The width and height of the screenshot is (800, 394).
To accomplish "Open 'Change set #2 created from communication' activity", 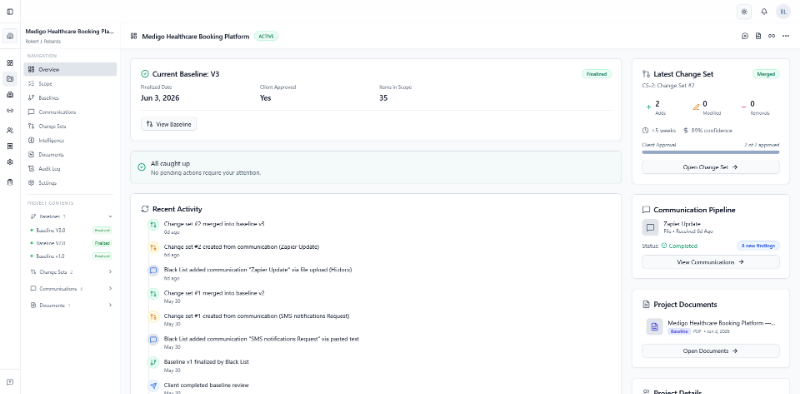I will pos(241,247).
